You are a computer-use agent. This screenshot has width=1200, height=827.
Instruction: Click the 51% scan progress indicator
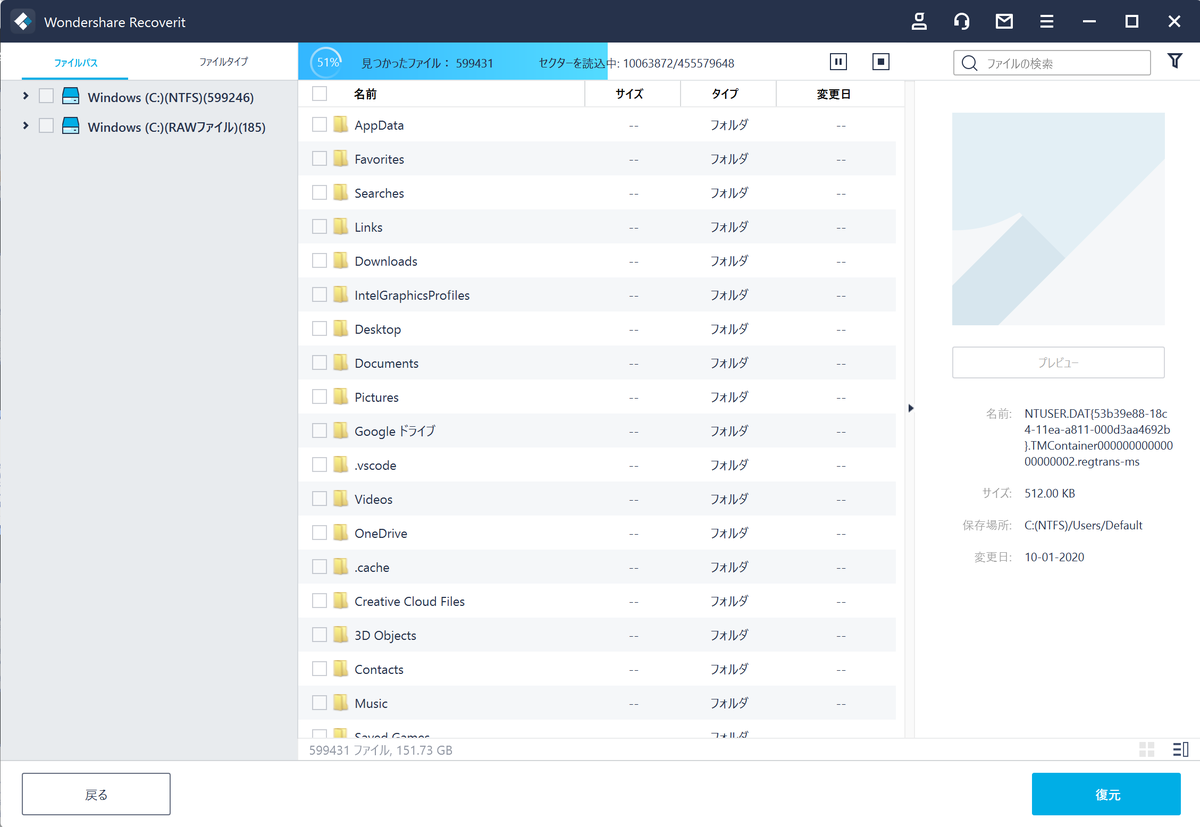point(326,62)
